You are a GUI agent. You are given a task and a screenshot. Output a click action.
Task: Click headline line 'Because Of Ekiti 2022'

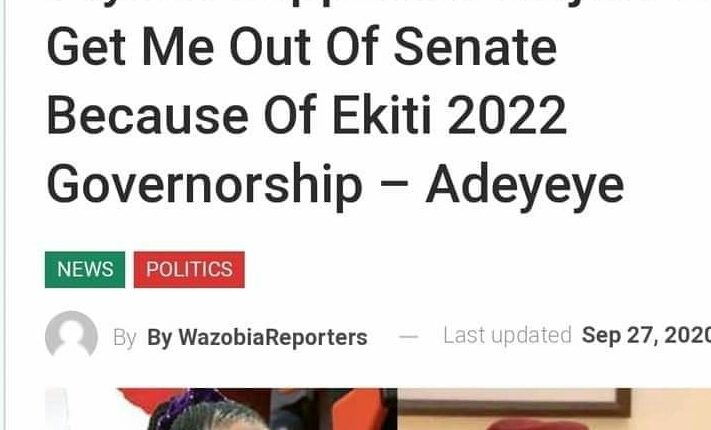[307, 115]
